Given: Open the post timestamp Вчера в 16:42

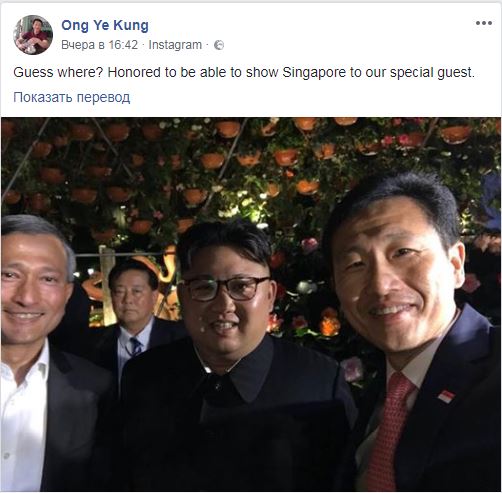Looking at the screenshot, I should pyautogui.click(x=99, y=45).
